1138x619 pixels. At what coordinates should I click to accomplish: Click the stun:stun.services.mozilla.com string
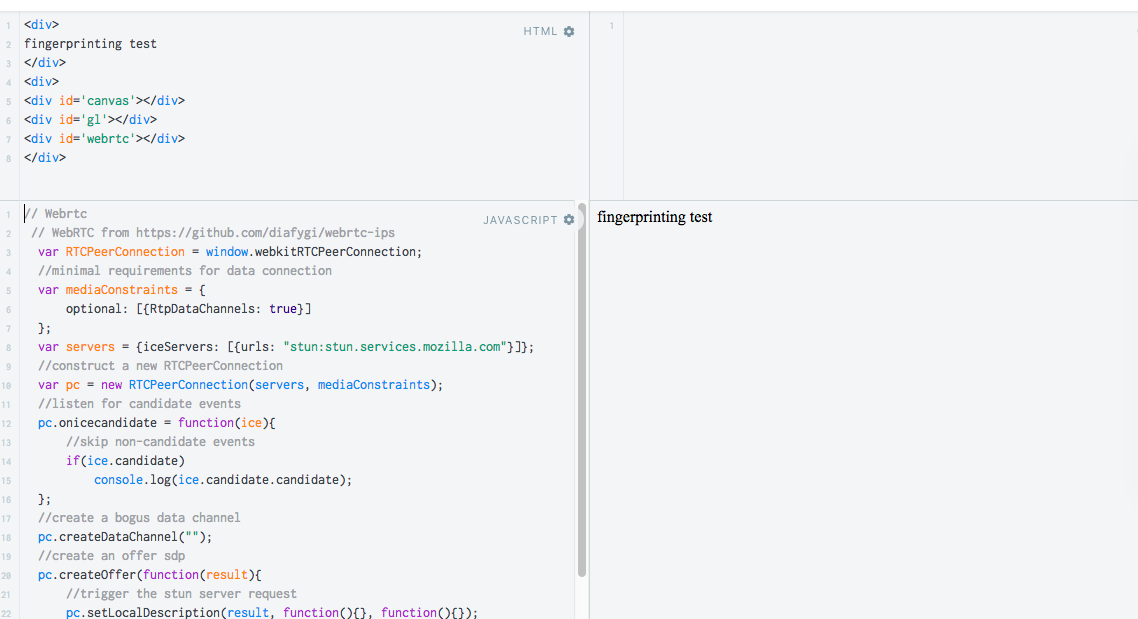tap(395, 347)
